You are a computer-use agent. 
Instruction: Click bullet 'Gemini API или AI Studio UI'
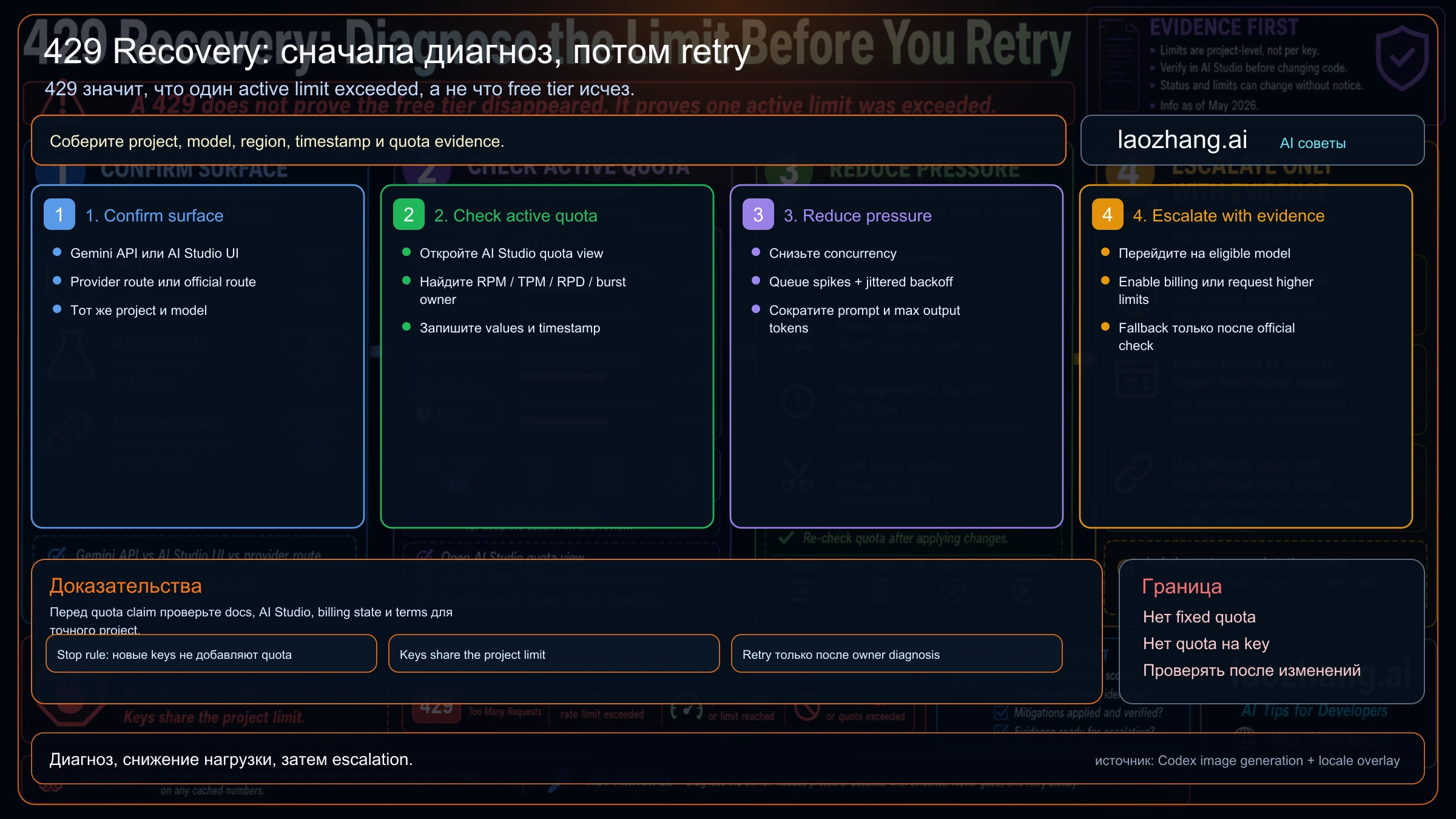154,254
